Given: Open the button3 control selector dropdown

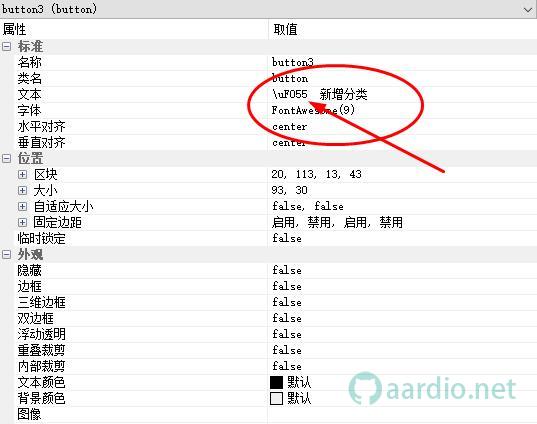Looking at the screenshot, I should point(527,10).
